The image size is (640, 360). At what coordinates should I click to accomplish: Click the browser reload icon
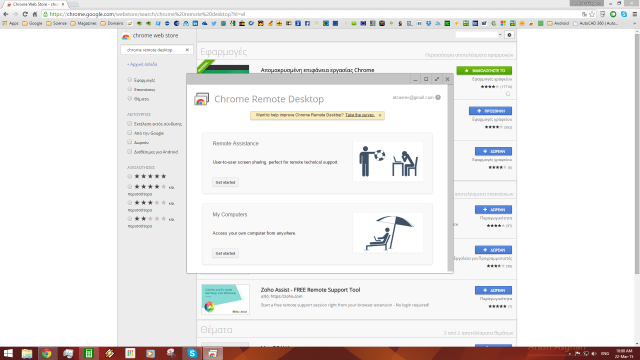(25, 14)
